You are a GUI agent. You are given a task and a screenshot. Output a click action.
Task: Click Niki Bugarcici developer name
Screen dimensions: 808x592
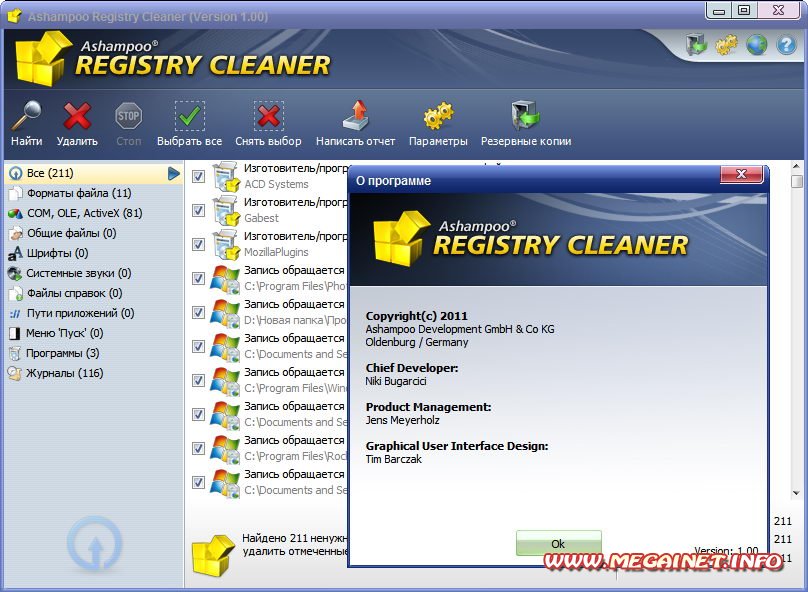pos(396,381)
